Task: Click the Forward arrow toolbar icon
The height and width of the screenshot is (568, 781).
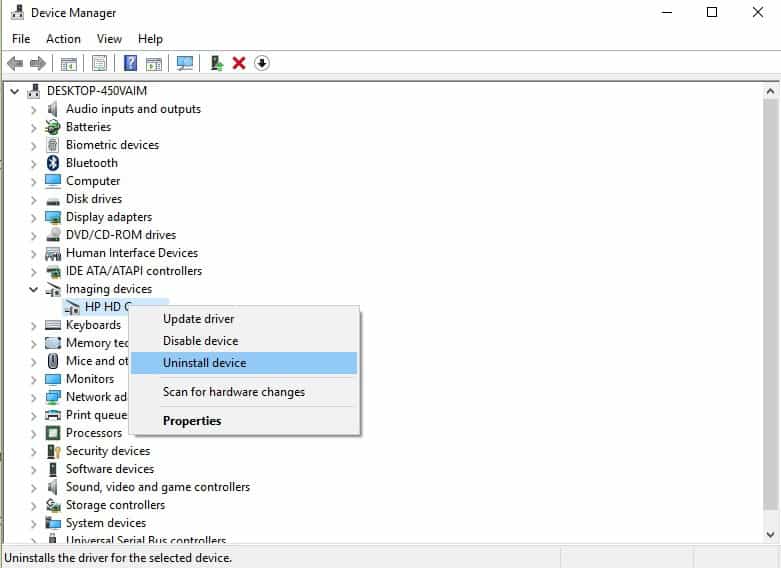Action: tap(38, 63)
